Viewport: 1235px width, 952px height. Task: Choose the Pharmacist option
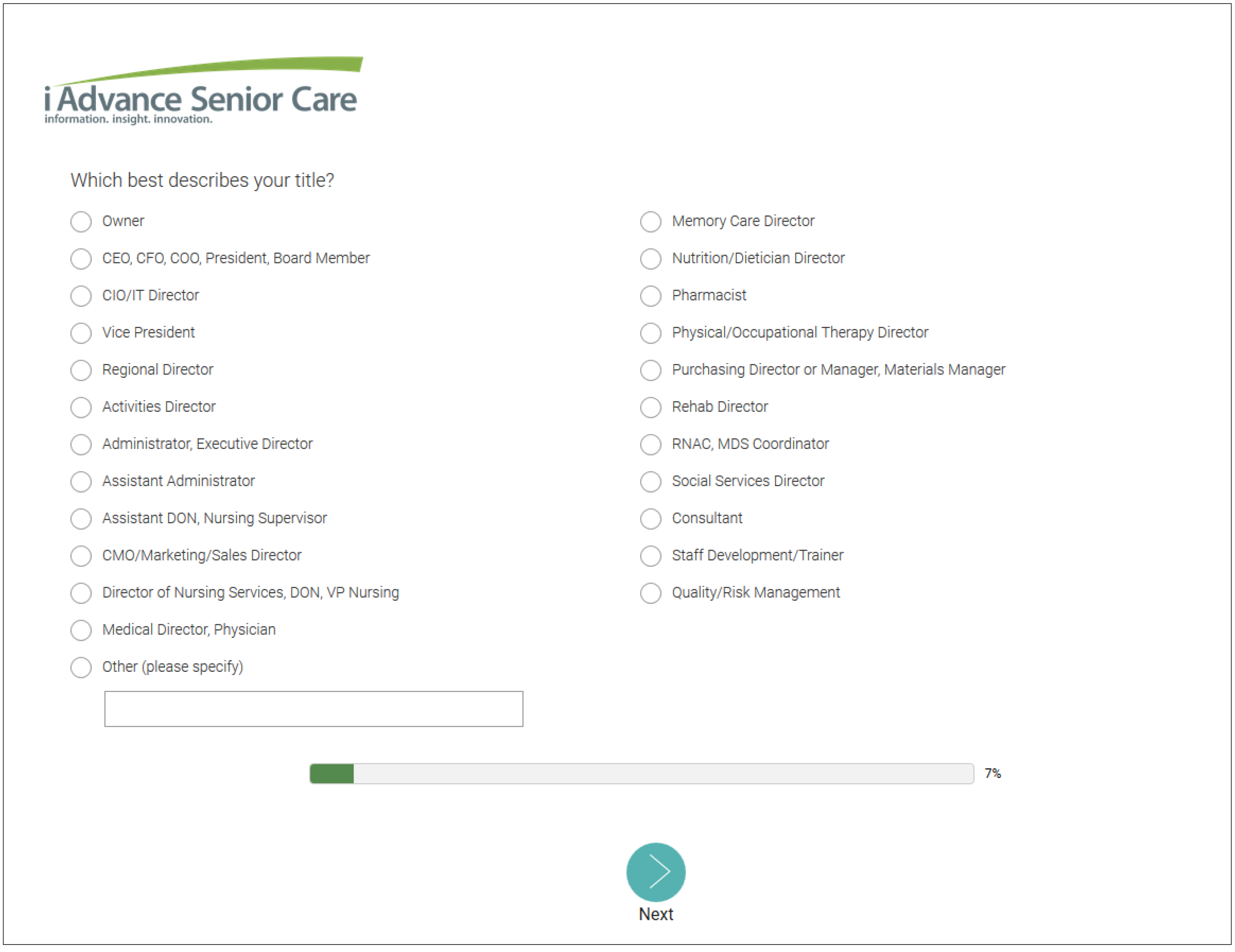tap(650, 296)
